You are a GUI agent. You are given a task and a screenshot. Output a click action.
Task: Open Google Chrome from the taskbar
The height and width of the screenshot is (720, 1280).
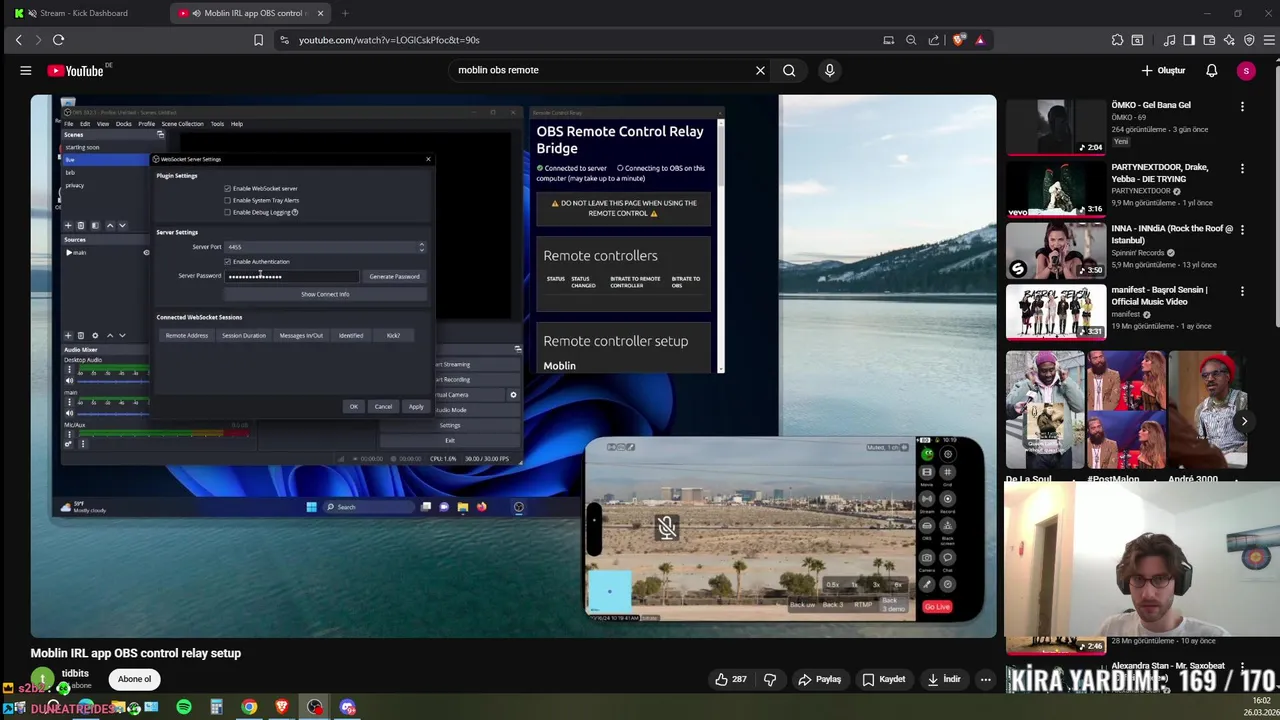click(x=249, y=707)
